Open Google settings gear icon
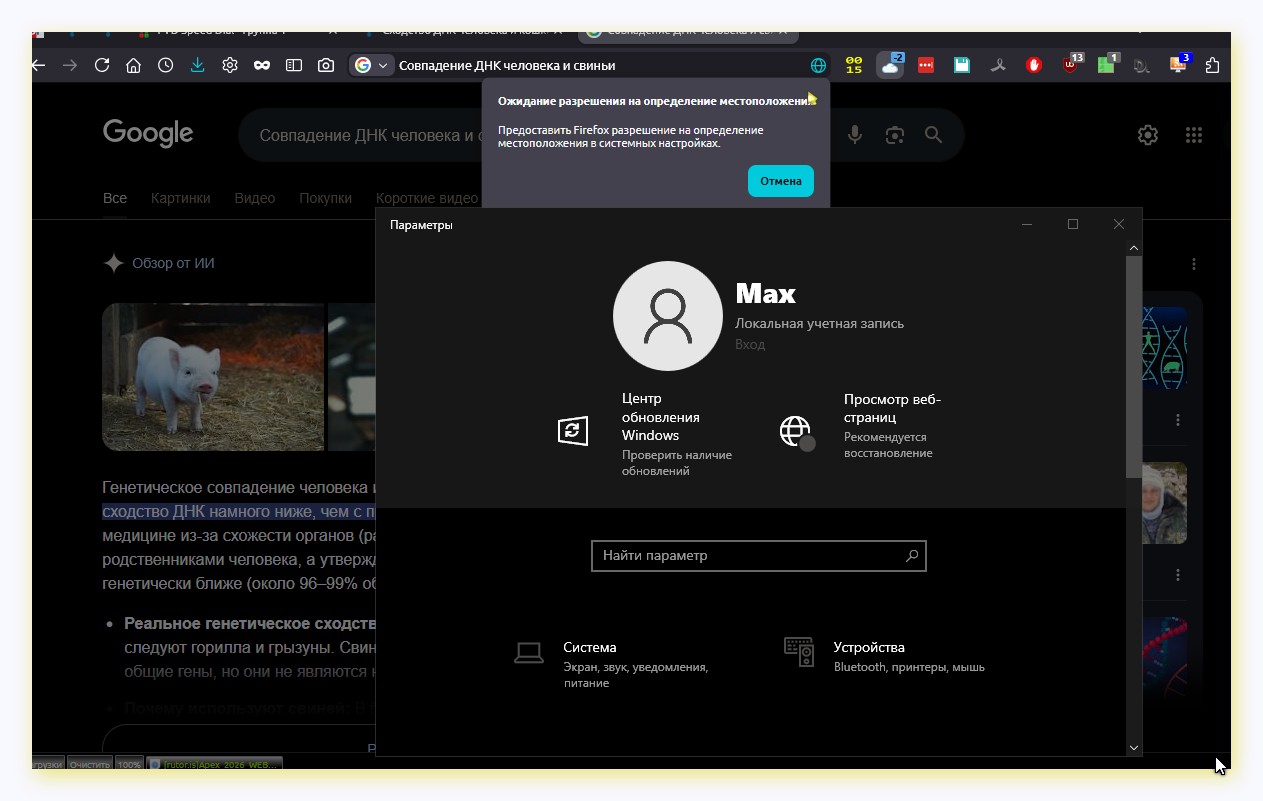 click(x=1148, y=135)
